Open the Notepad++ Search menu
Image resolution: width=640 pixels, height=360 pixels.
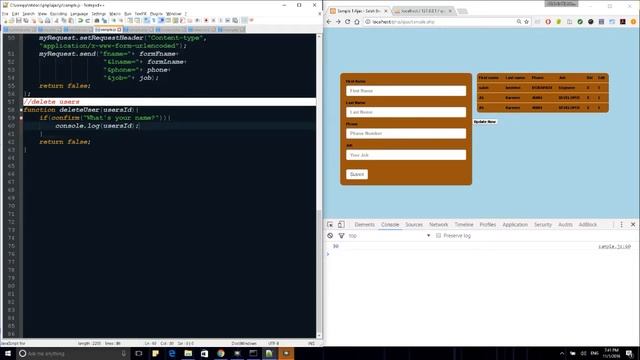[x=28, y=13]
